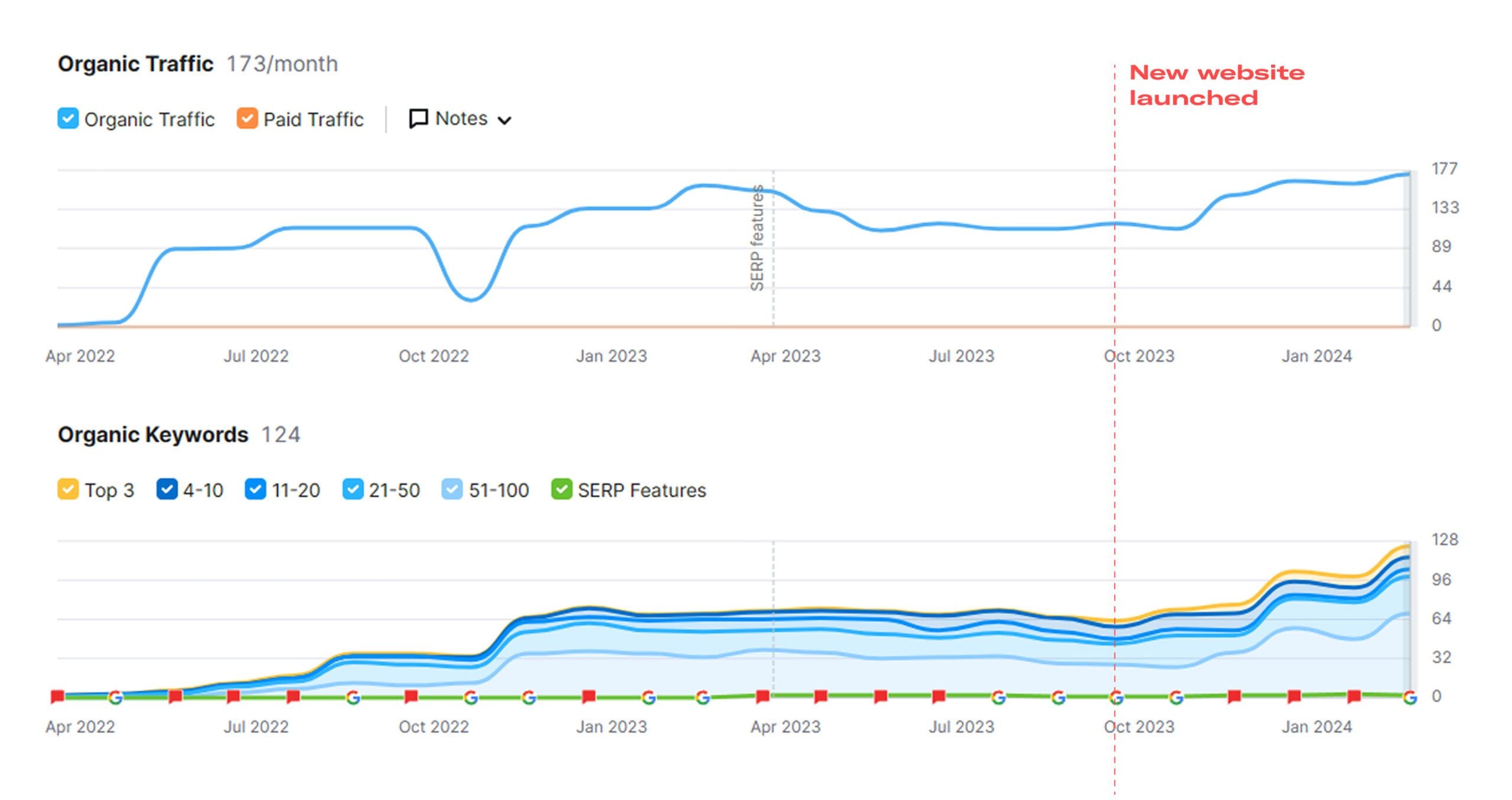Click Apr 2022 under the traffic chart
The width and height of the screenshot is (1512, 800).
coord(80,356)
